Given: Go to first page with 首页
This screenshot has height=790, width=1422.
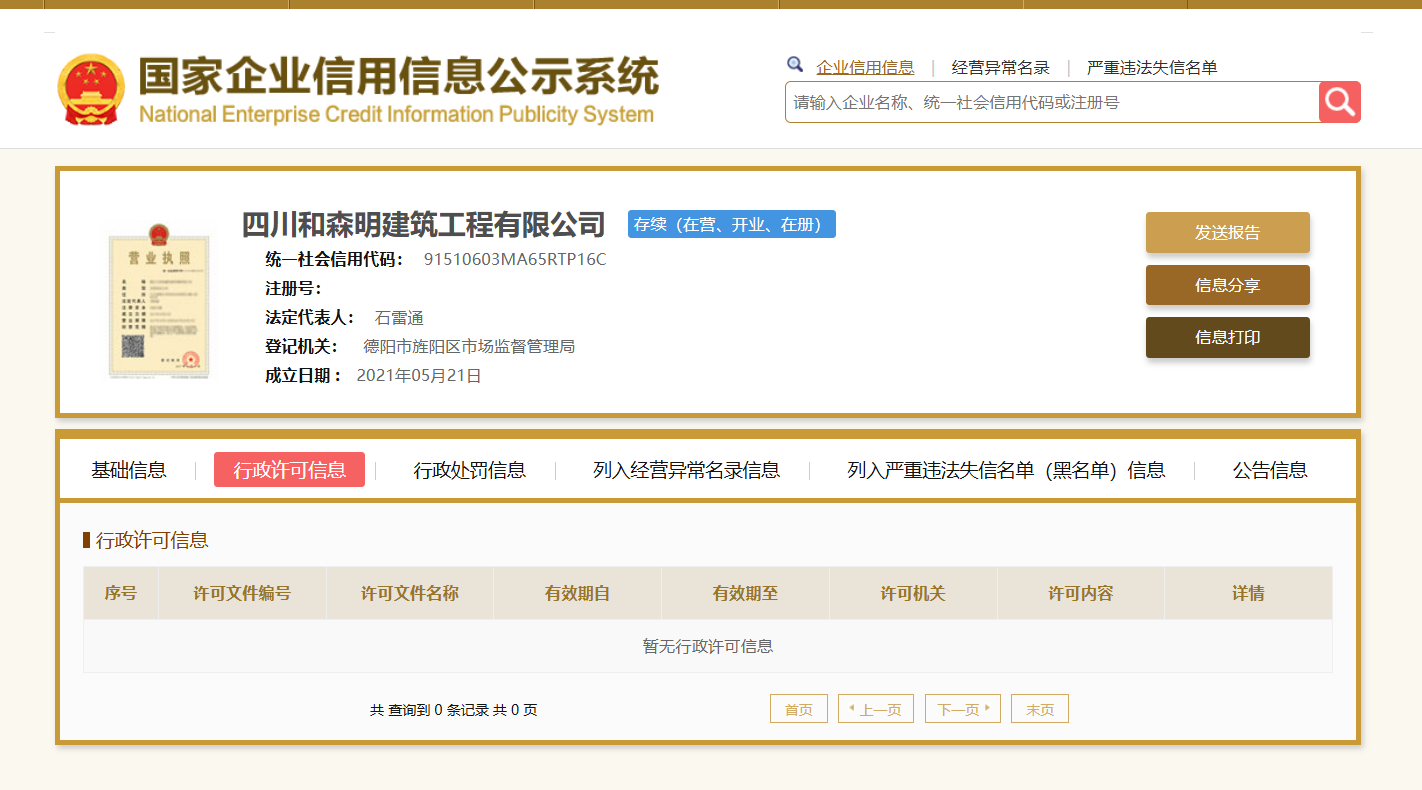Looking at the screenshot, I should (x=799, y=709).
